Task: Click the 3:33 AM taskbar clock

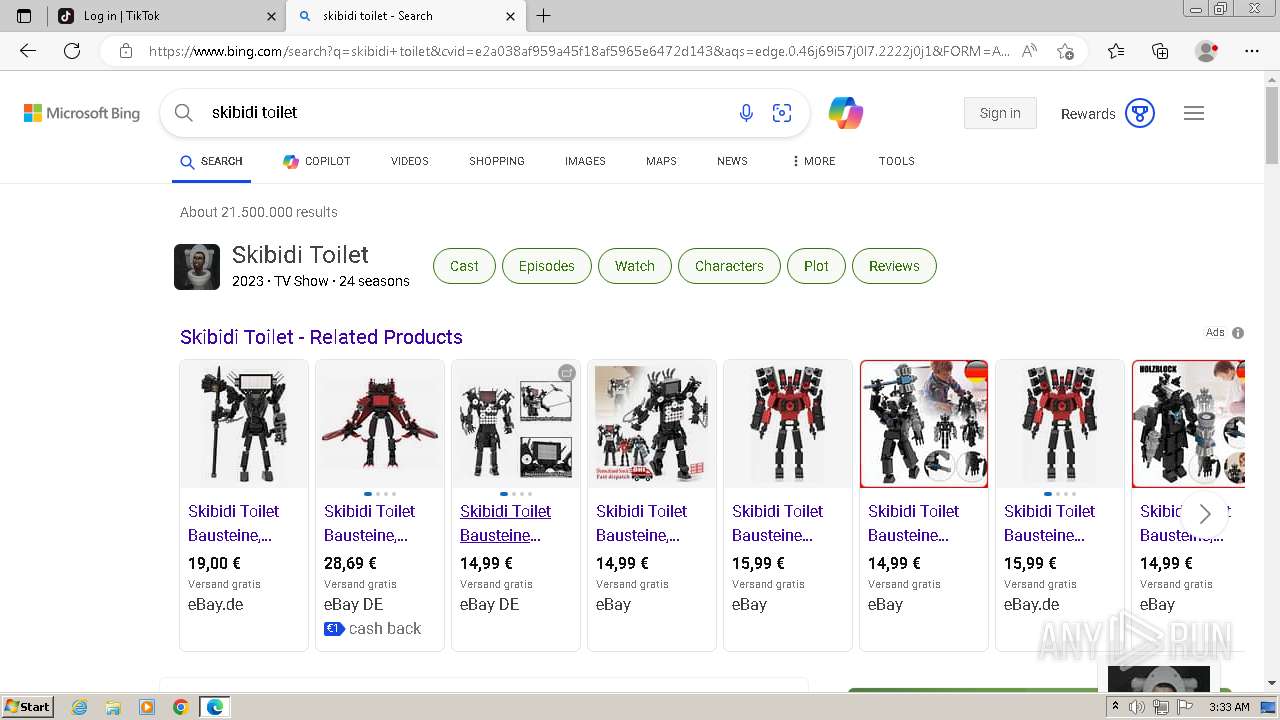Action: [1229, 707]
